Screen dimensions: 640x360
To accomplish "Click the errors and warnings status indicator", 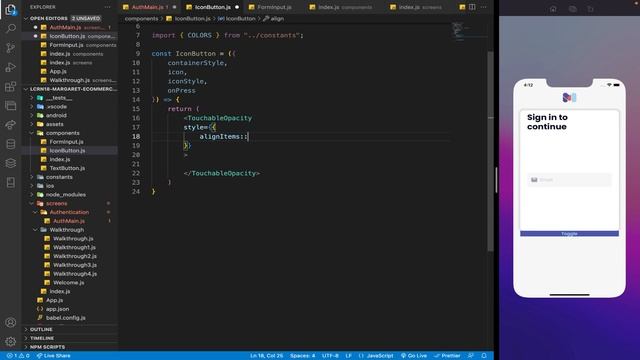I will pyautogui.click(x=18, y=356).
